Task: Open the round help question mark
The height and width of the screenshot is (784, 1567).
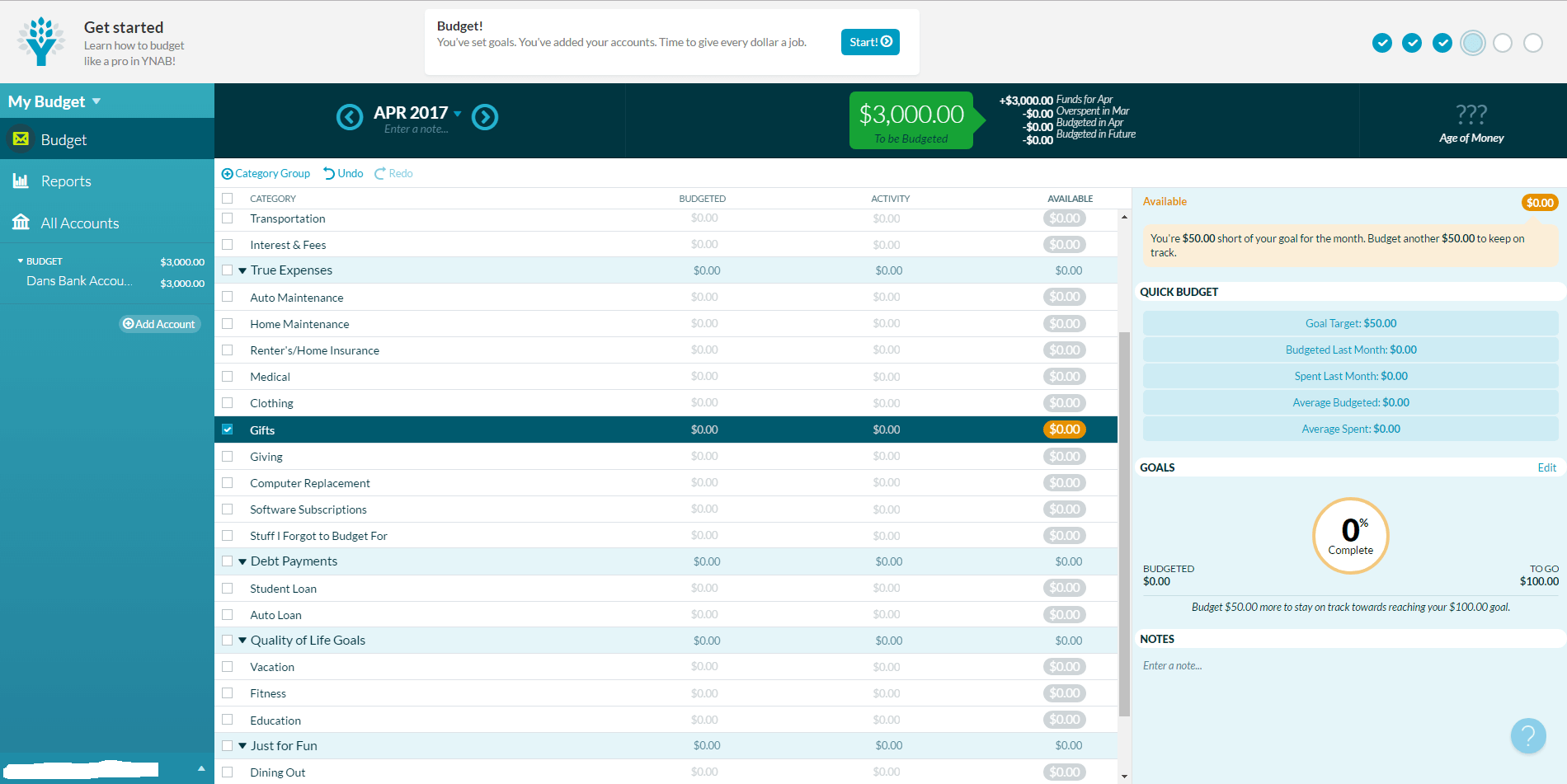Action: pos(1527,735)
